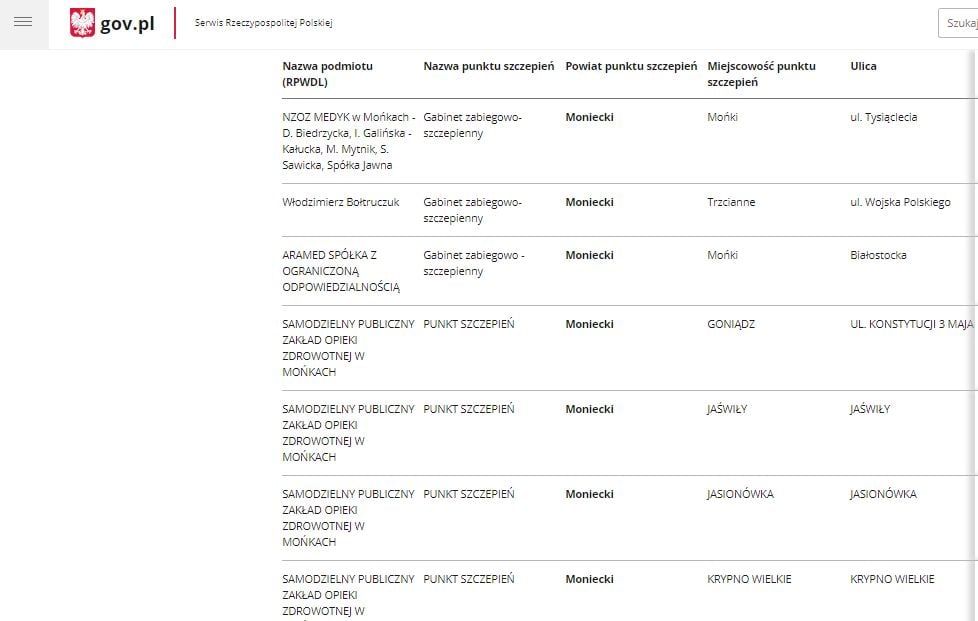Click the JASIONÓWKA locality cell
This screenshot has height=621, width=978.
[x=740, y=494]
